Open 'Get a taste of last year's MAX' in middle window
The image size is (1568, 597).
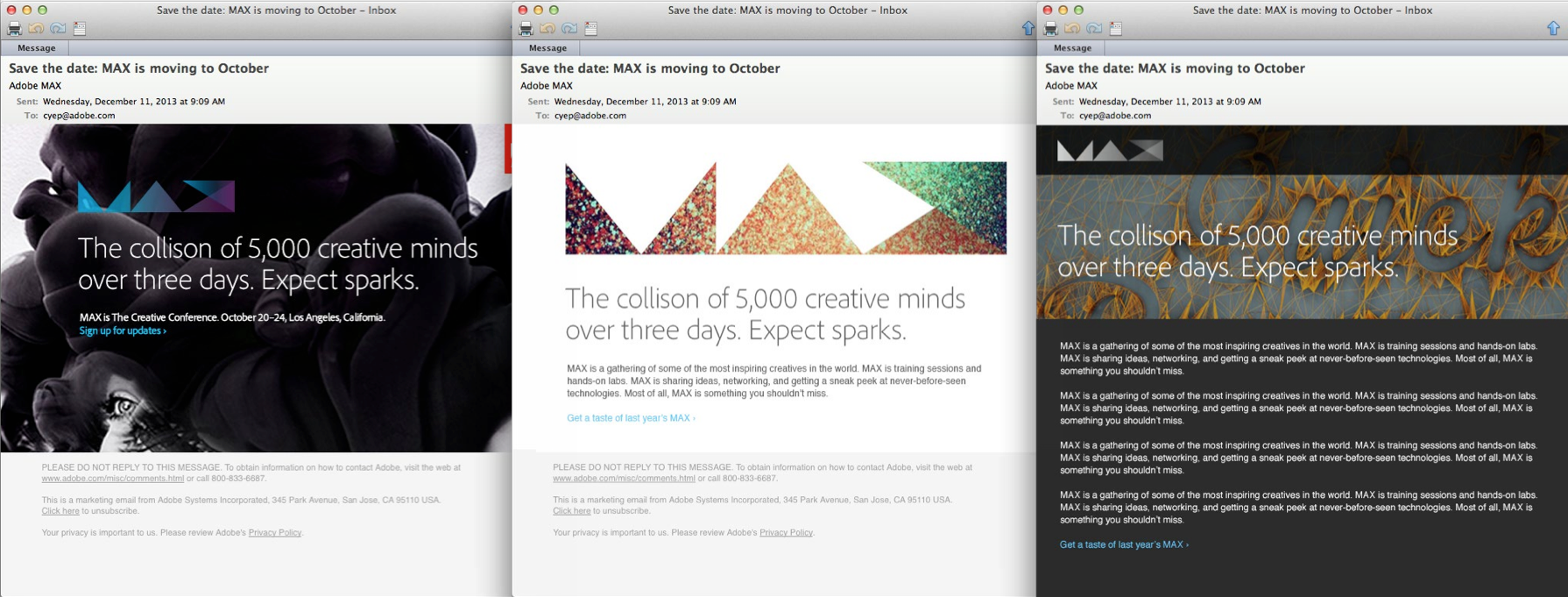[631, 418]
